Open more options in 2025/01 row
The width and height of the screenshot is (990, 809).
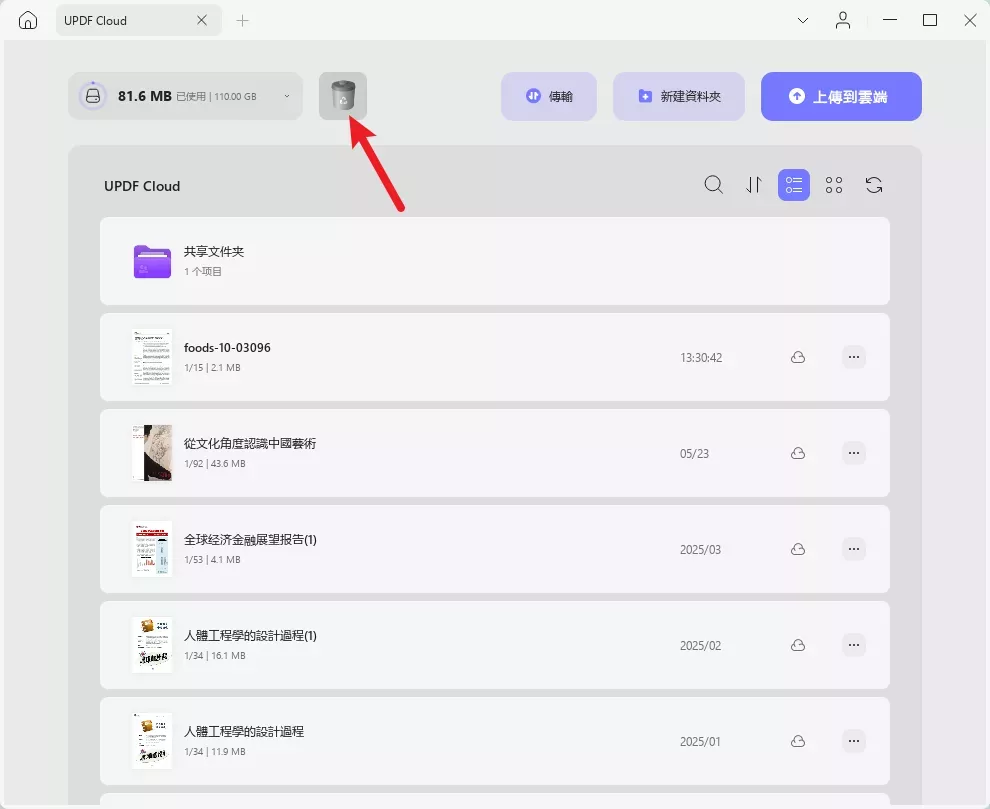854,741
